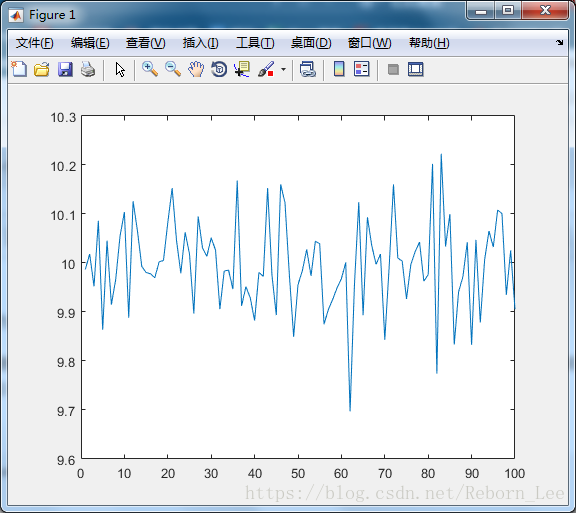Select the Zoom Out magnifier tool

(x=173, y=69)
